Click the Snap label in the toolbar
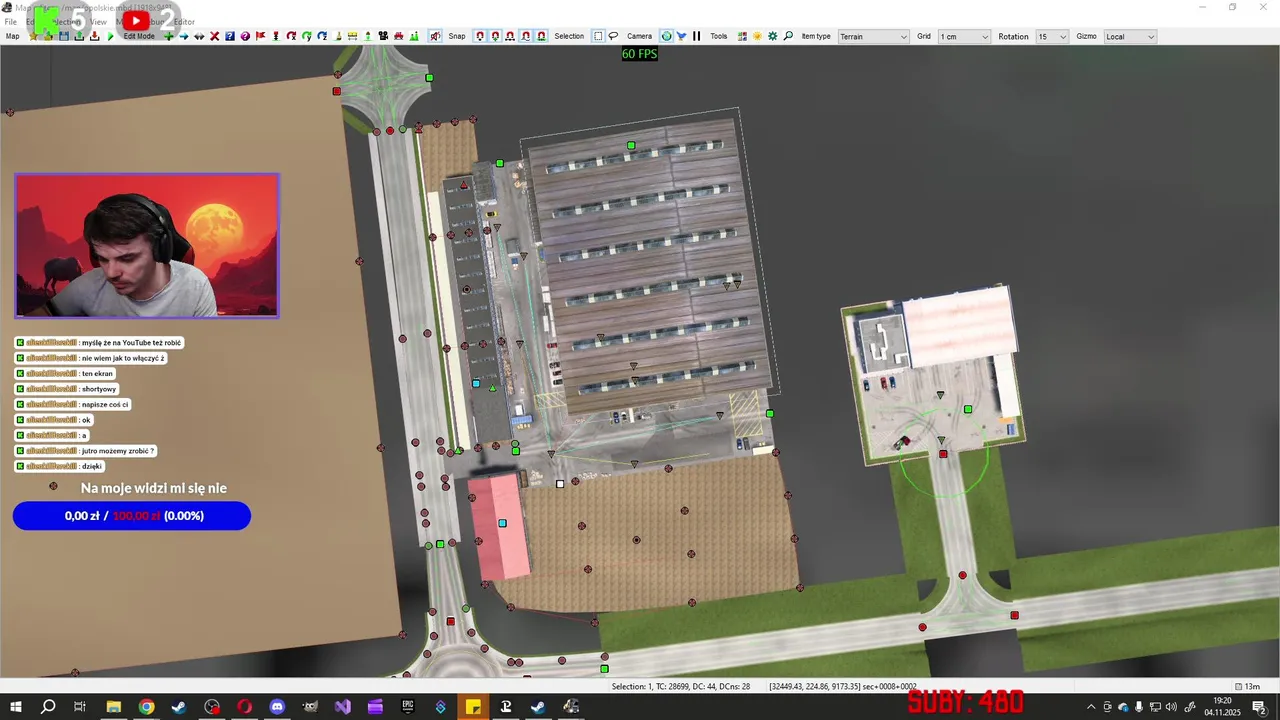This screenshot has width=1280, height=720. (457, 36)
